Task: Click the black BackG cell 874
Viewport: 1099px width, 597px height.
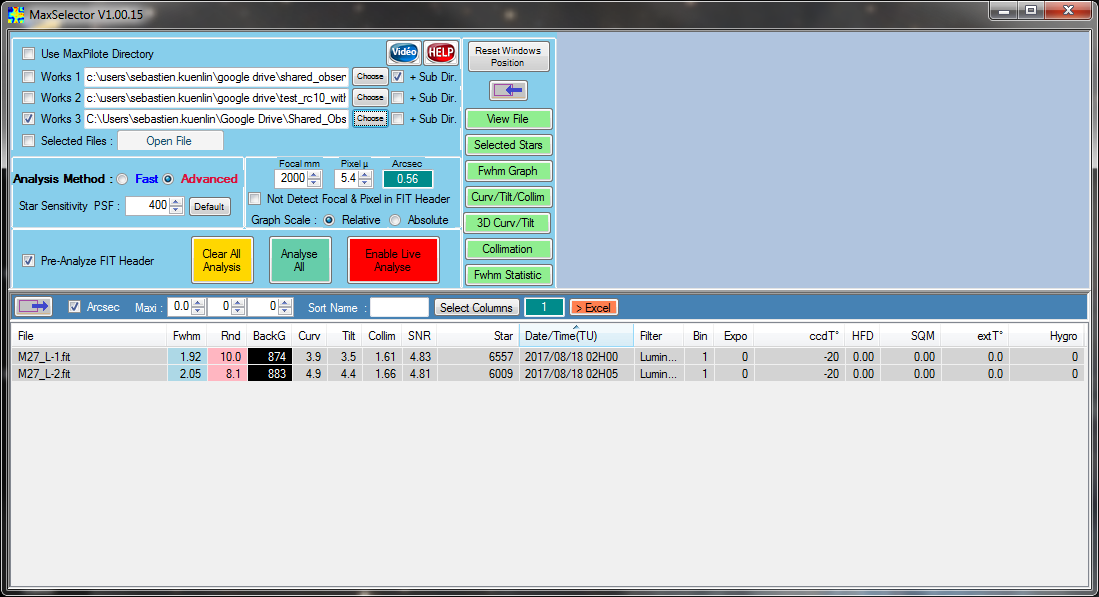Action: [x=269, y=357]
